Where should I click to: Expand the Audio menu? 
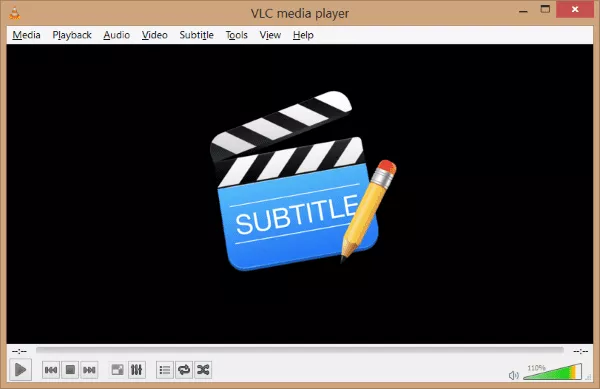pos(117,35)
